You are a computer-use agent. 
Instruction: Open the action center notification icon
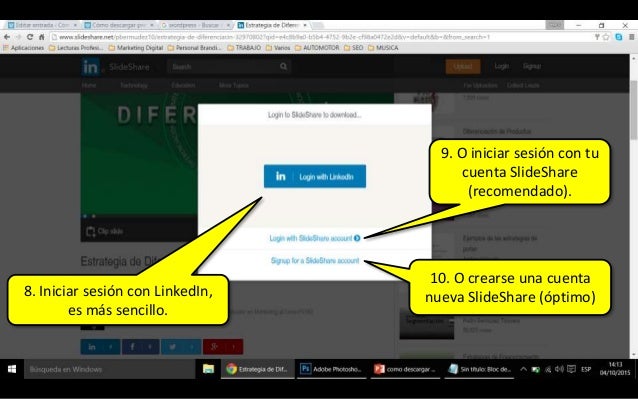click(571, 369)
